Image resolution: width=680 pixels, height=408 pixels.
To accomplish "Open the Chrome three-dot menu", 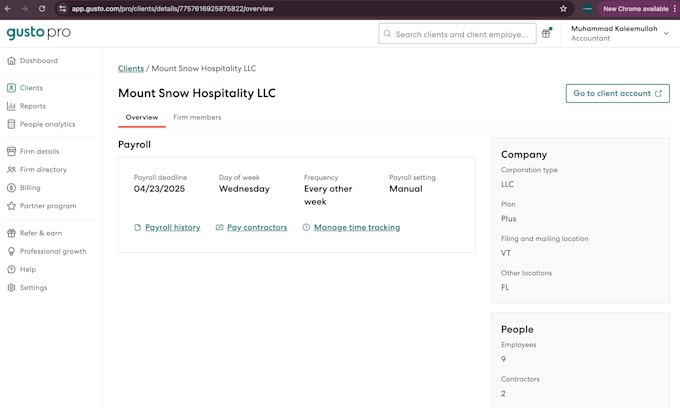I will click(x=674, y=9).
